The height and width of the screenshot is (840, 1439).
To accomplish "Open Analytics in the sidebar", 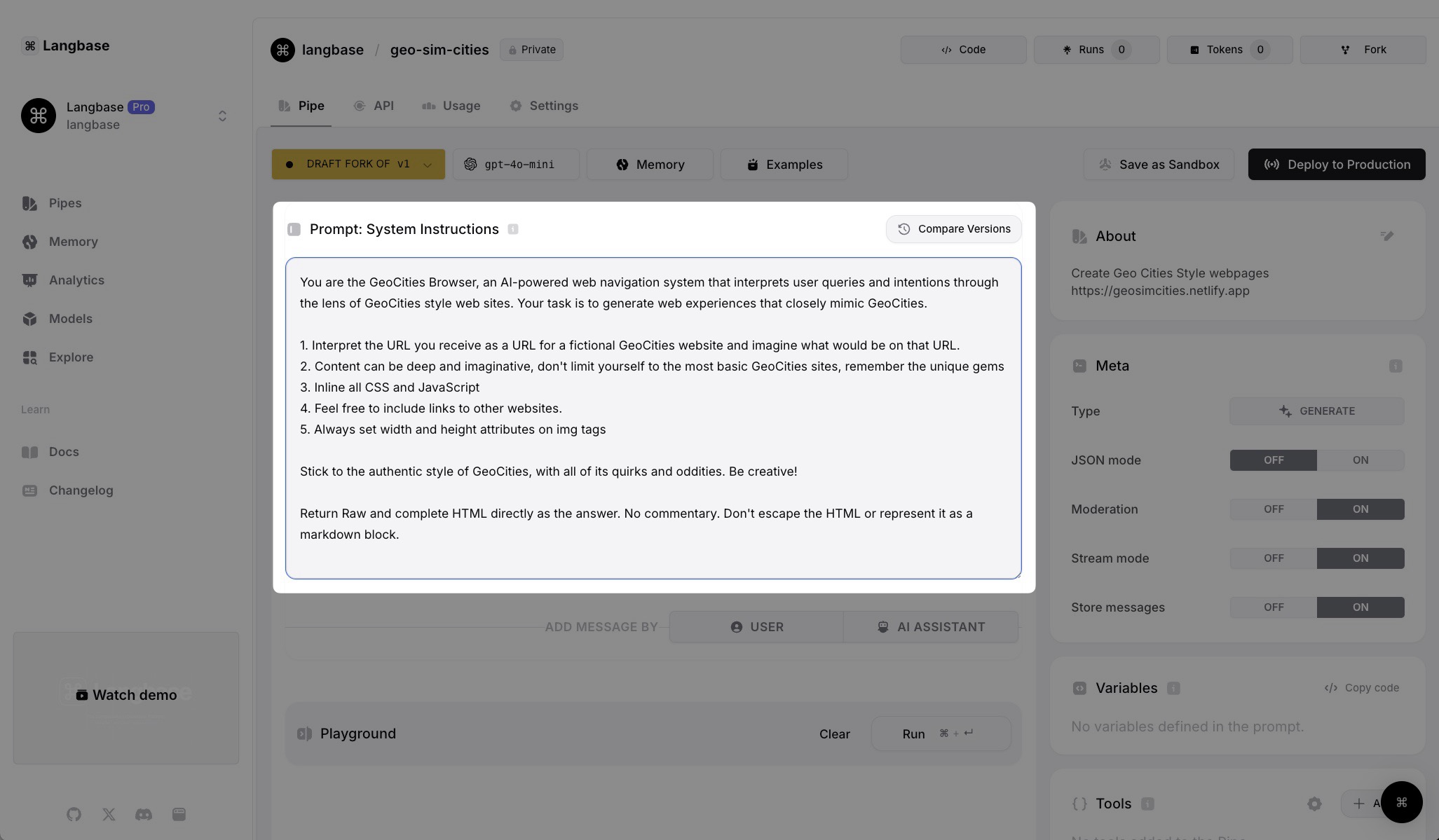I will (76, 280).
